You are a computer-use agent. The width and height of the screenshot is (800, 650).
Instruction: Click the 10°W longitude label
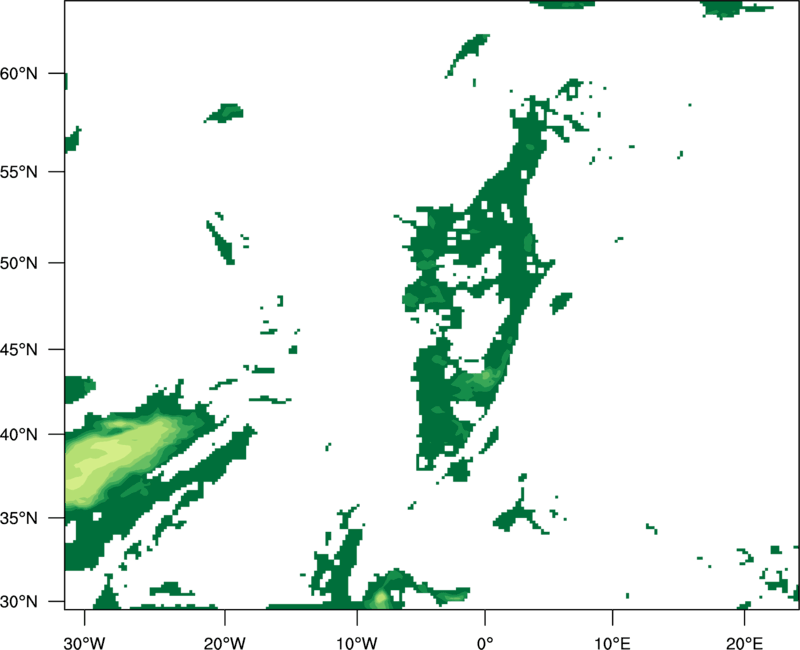[357, 643]
